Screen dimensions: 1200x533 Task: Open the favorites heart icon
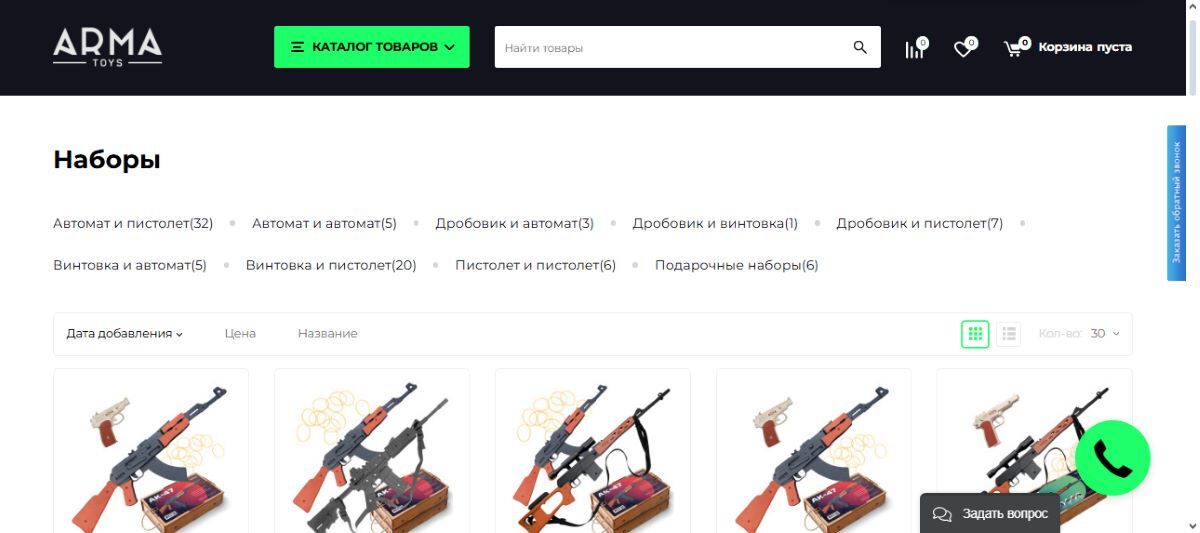click(x=964, y=48)
